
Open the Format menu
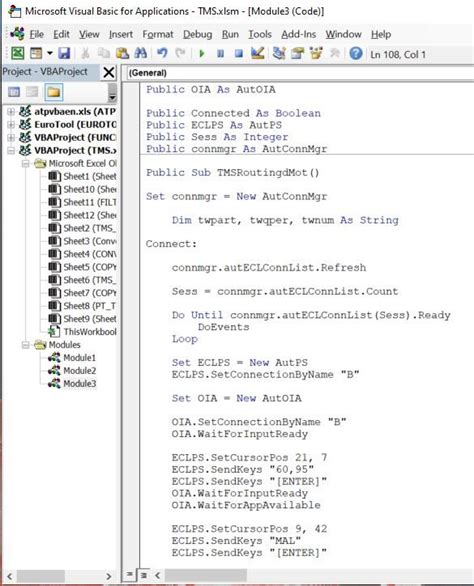click(158, 34)
